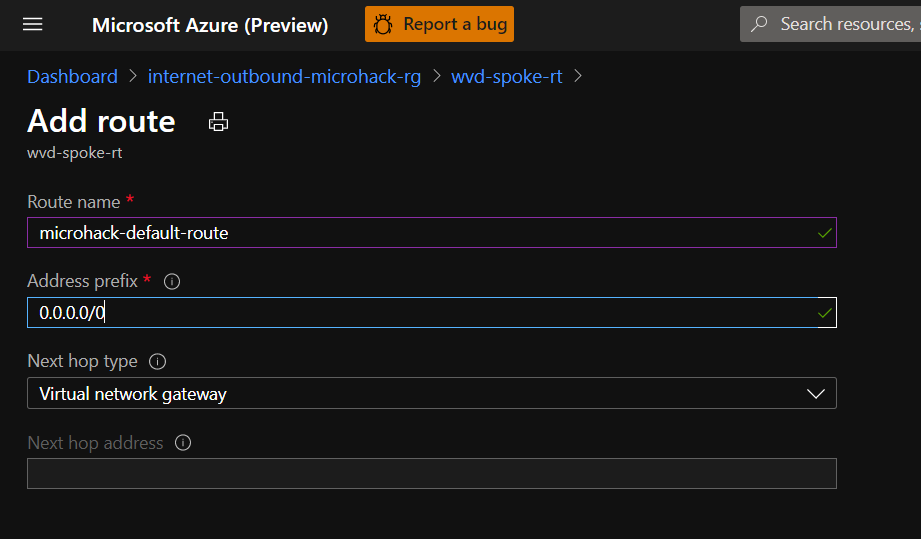921x539 pixels.
Task: Click the Next hop type info icon
Action: pyautogui.click(x=157, y=362)
